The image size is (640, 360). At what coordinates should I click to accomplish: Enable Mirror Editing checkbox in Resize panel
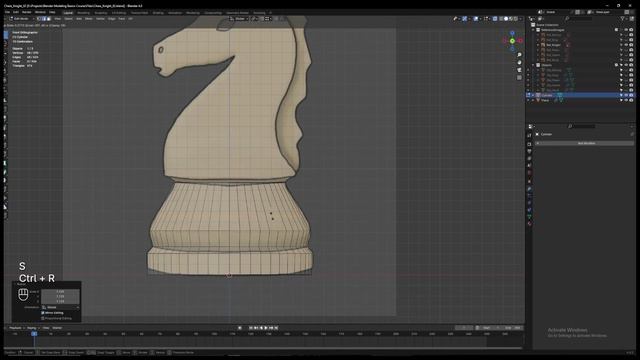pyautogui.click(x=42, y=313)
